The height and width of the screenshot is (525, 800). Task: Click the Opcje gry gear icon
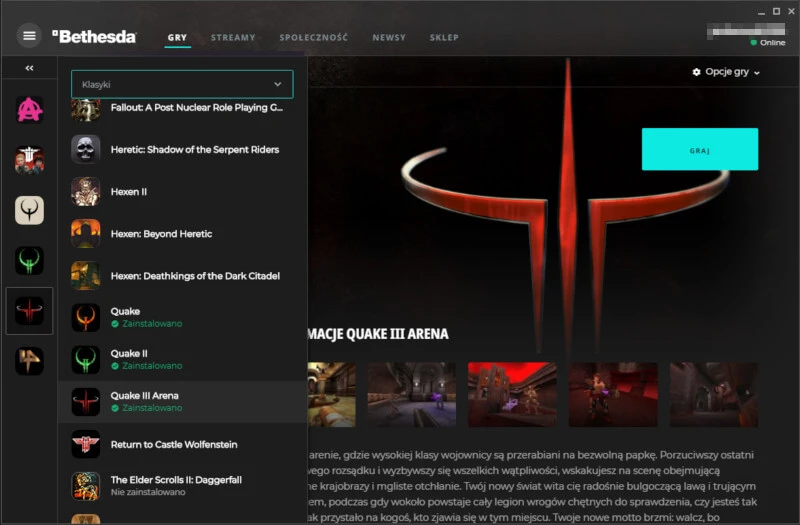696,72
